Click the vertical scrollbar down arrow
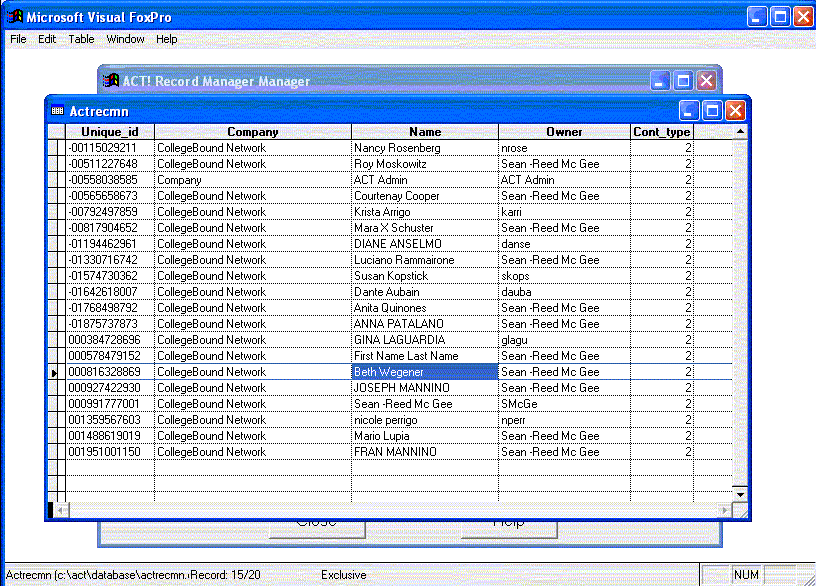Image resolution: width=816 pixels, height=586 pixels. (x=740, y=494)
